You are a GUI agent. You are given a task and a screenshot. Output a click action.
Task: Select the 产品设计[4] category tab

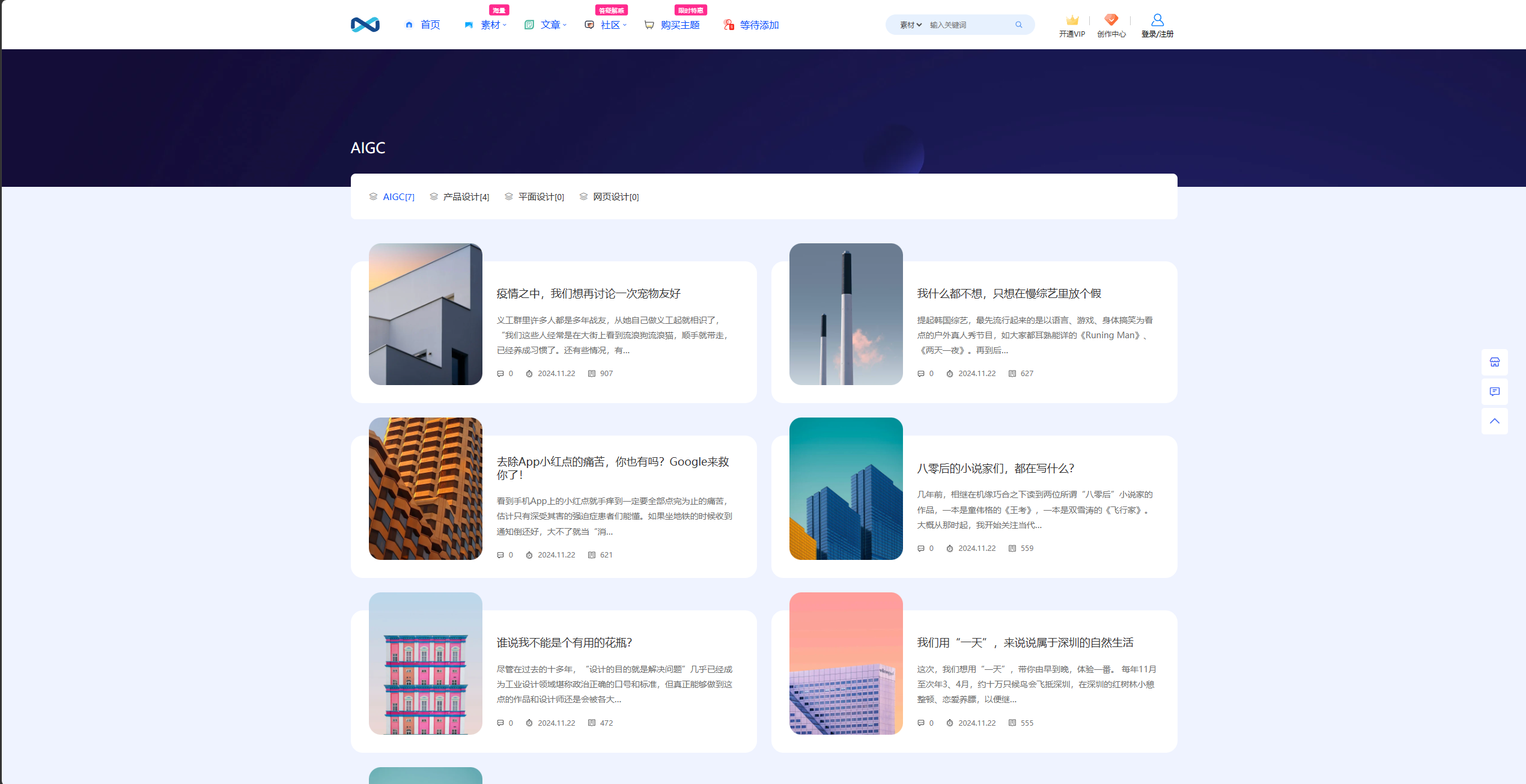click(x=460, y=197)
